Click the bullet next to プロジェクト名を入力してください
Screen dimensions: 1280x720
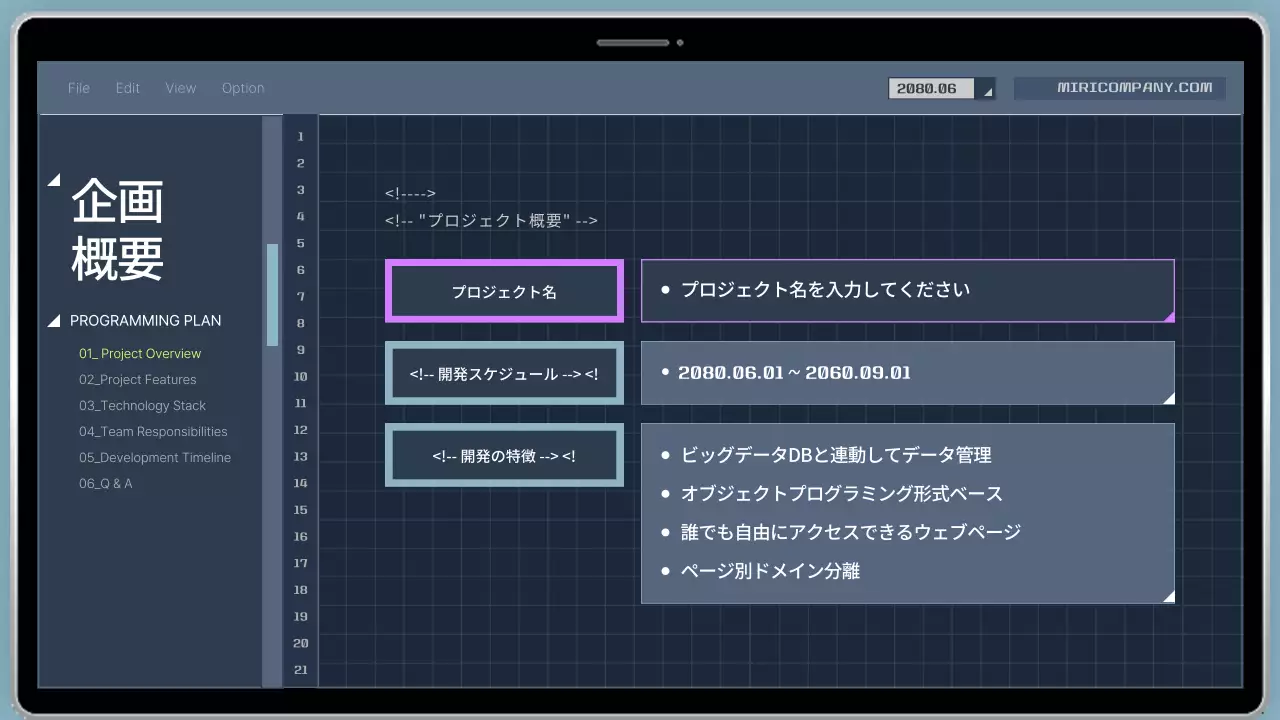tap(665, 288)
